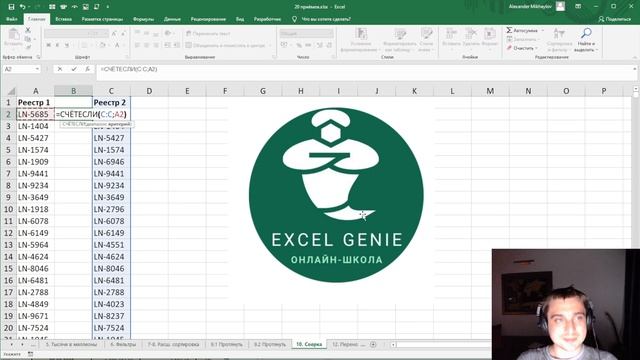Screen dimensions: 640x360
Task: Click the Cut scissors icon
Action: coord(28,30)
